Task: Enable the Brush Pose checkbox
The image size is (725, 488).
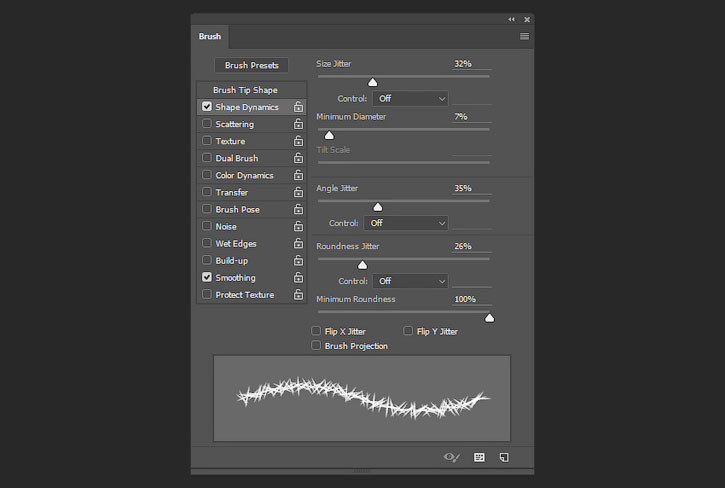Action: 207,209
